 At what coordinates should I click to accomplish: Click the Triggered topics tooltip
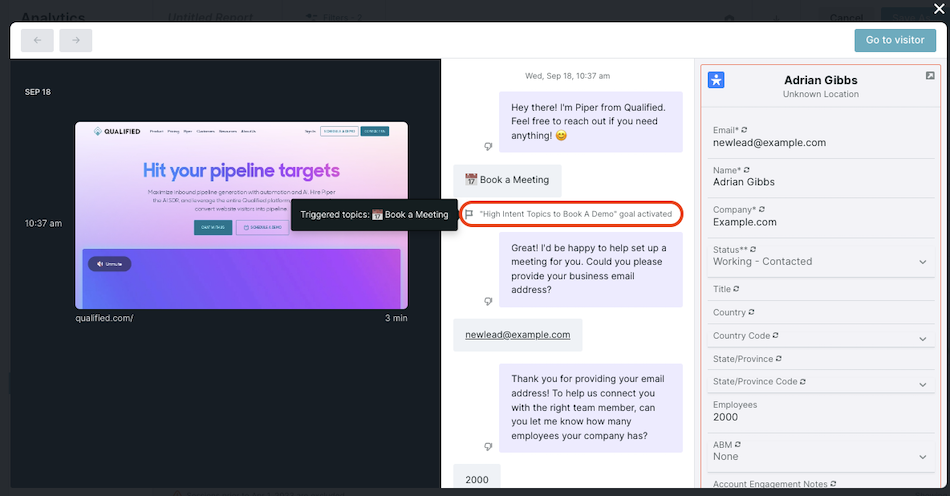[x=374, y=214]
